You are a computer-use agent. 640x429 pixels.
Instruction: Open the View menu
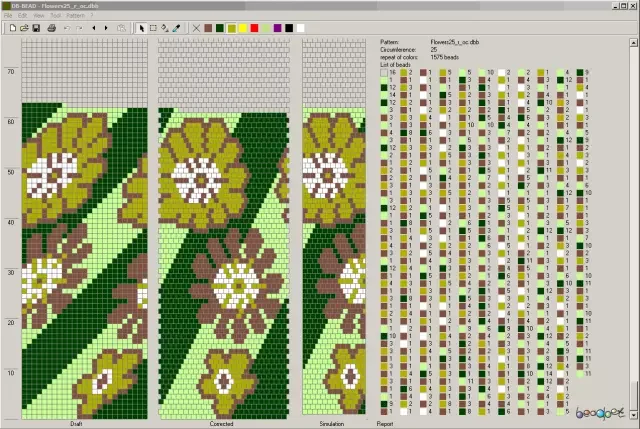point(39,16)
